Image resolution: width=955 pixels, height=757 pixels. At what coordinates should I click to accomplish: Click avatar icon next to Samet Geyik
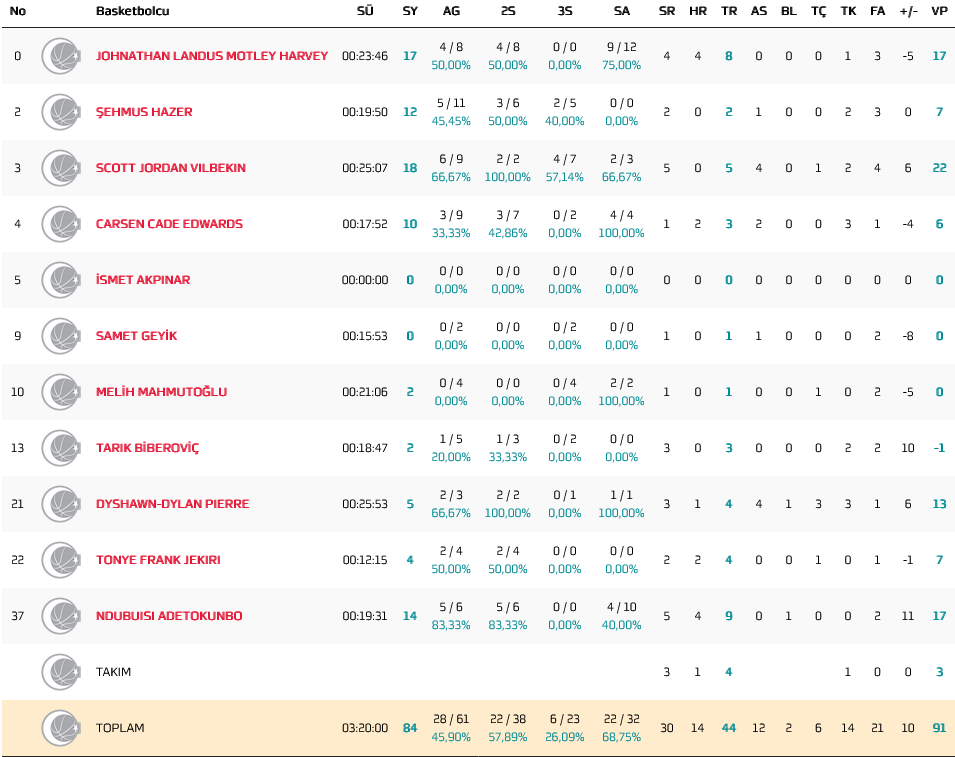[61, 336]
